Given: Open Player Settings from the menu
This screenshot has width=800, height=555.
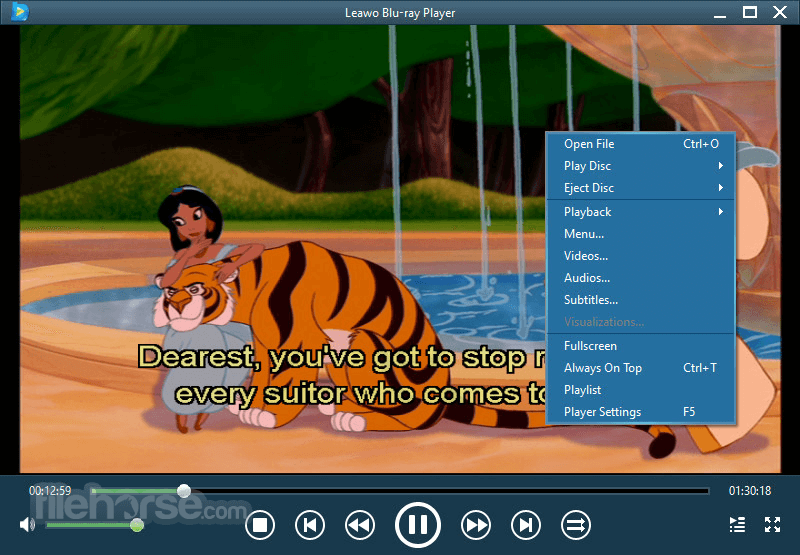Looking at the screenshot, I should 641,412.
